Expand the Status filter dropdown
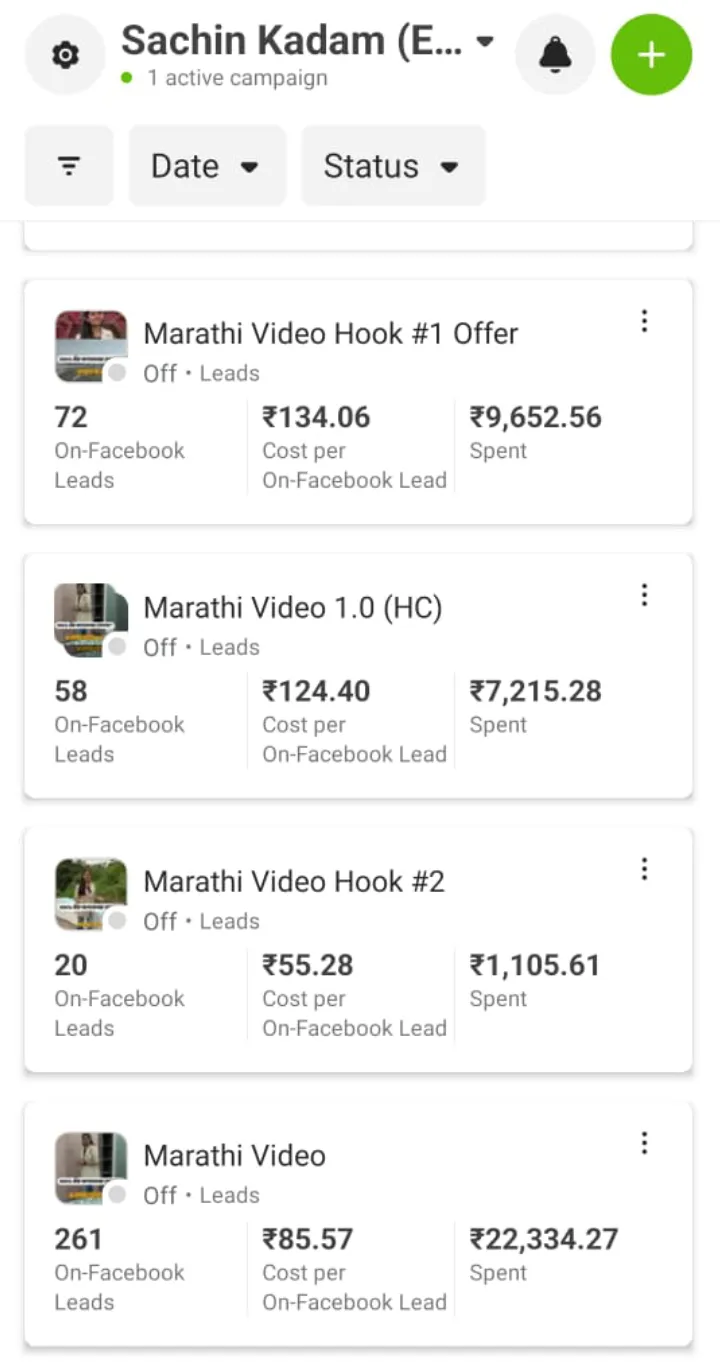 pos(392,166)
